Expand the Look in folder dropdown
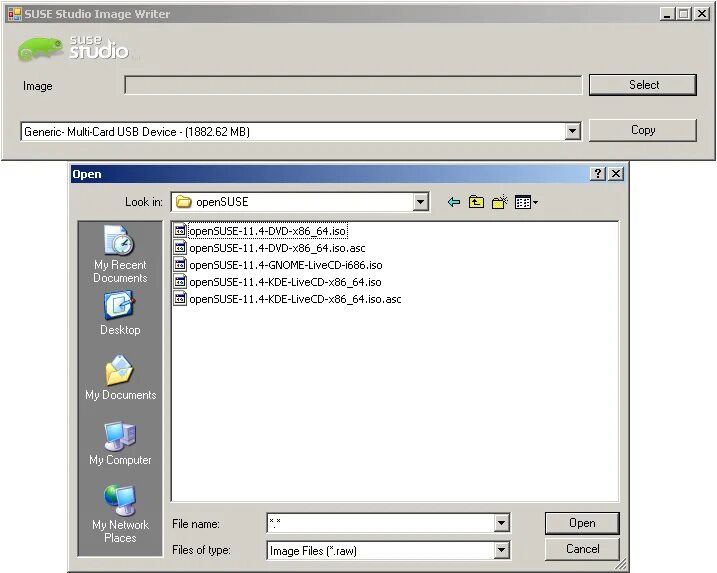 click(420, 202)
